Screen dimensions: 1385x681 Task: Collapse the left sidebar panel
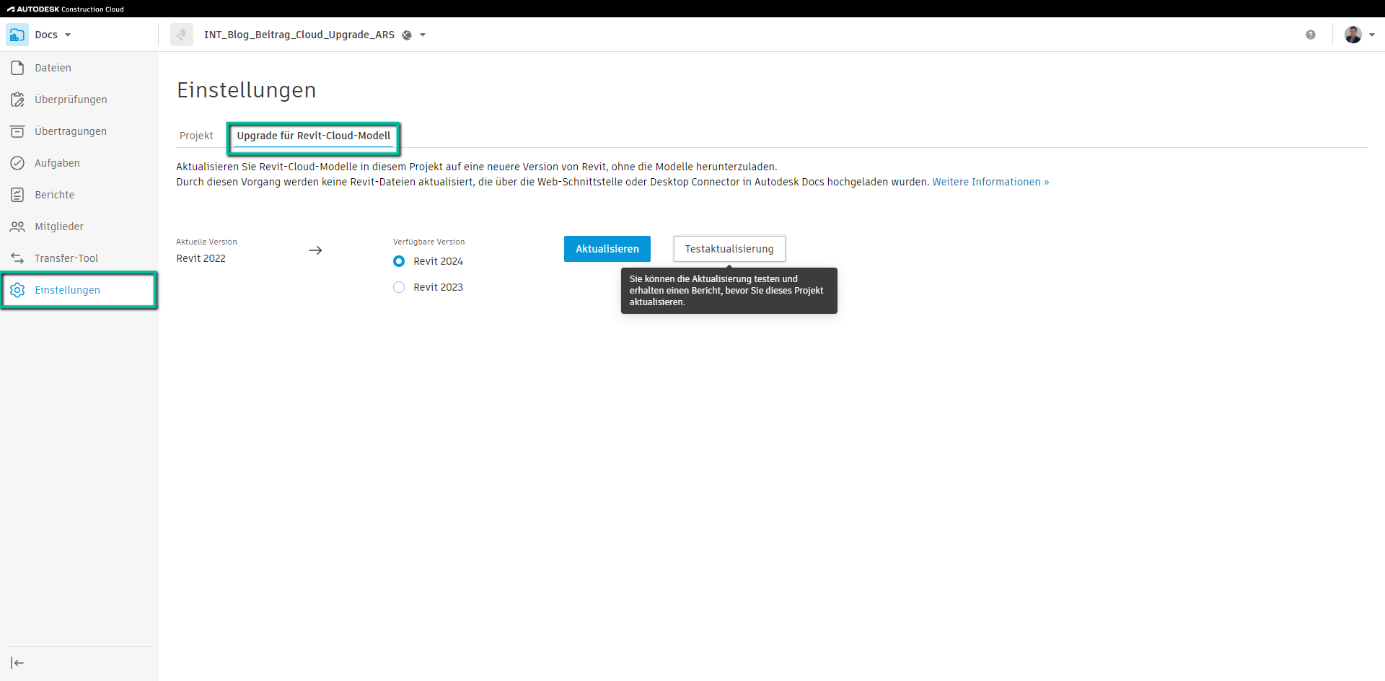[x=17, y=662]
